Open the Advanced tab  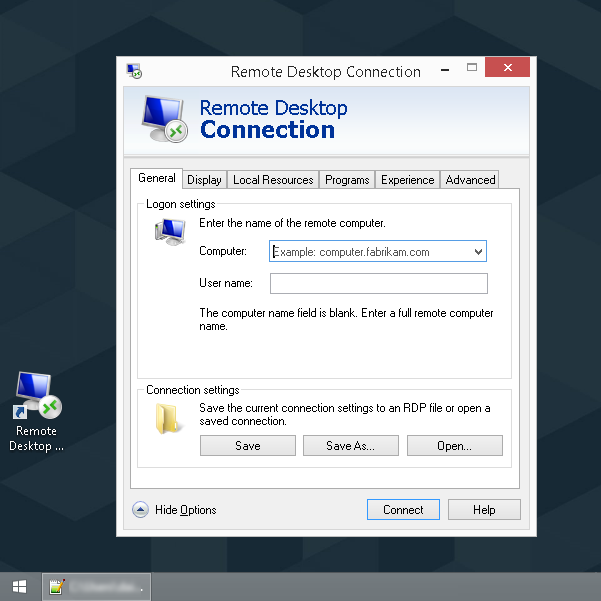(470, 180)
